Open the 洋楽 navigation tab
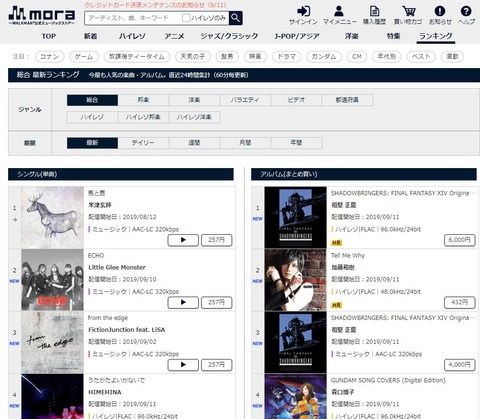 point(352,36)
